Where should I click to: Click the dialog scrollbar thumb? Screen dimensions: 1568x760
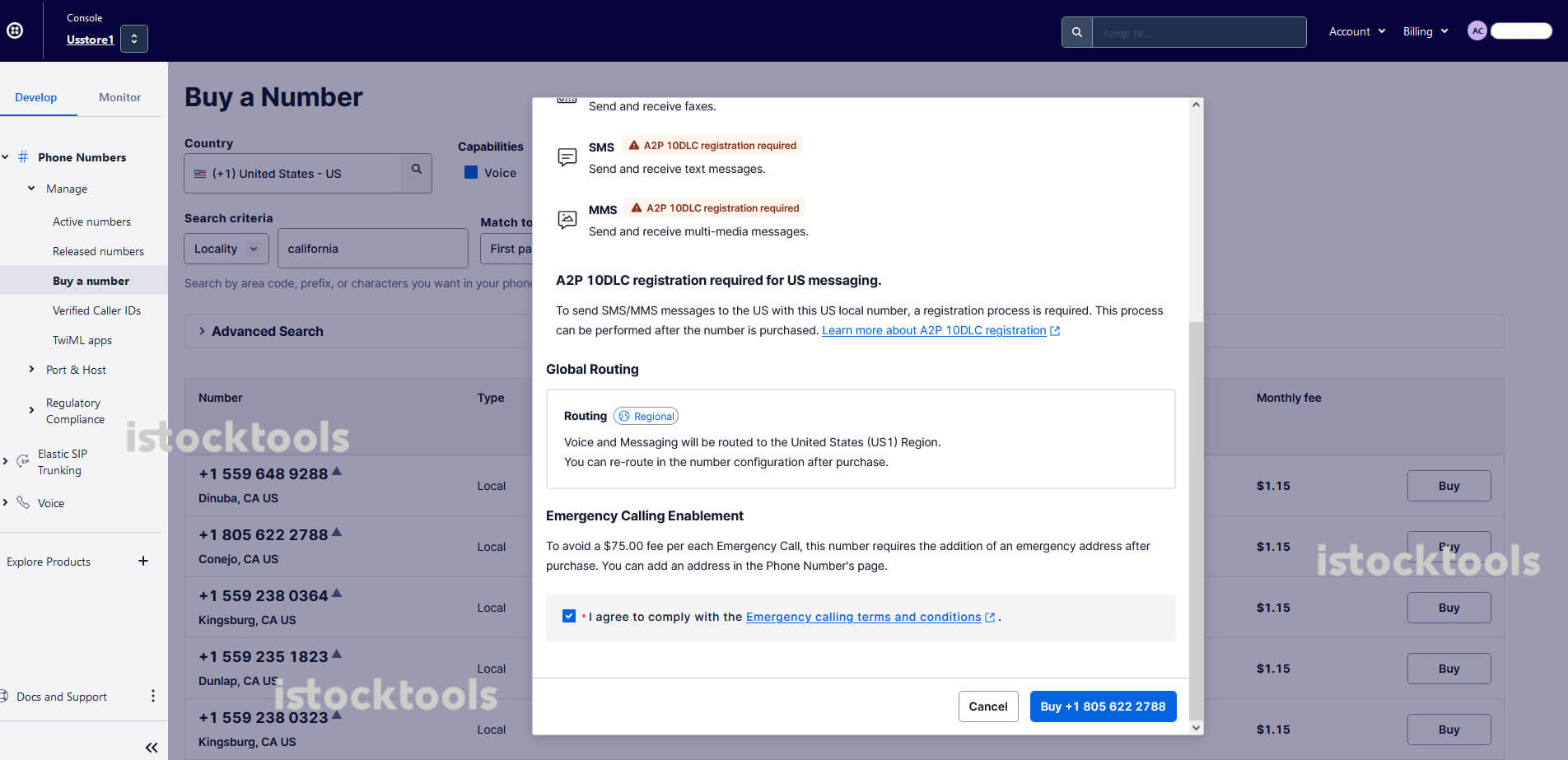pyautogui.click(x=1196, y=520)
